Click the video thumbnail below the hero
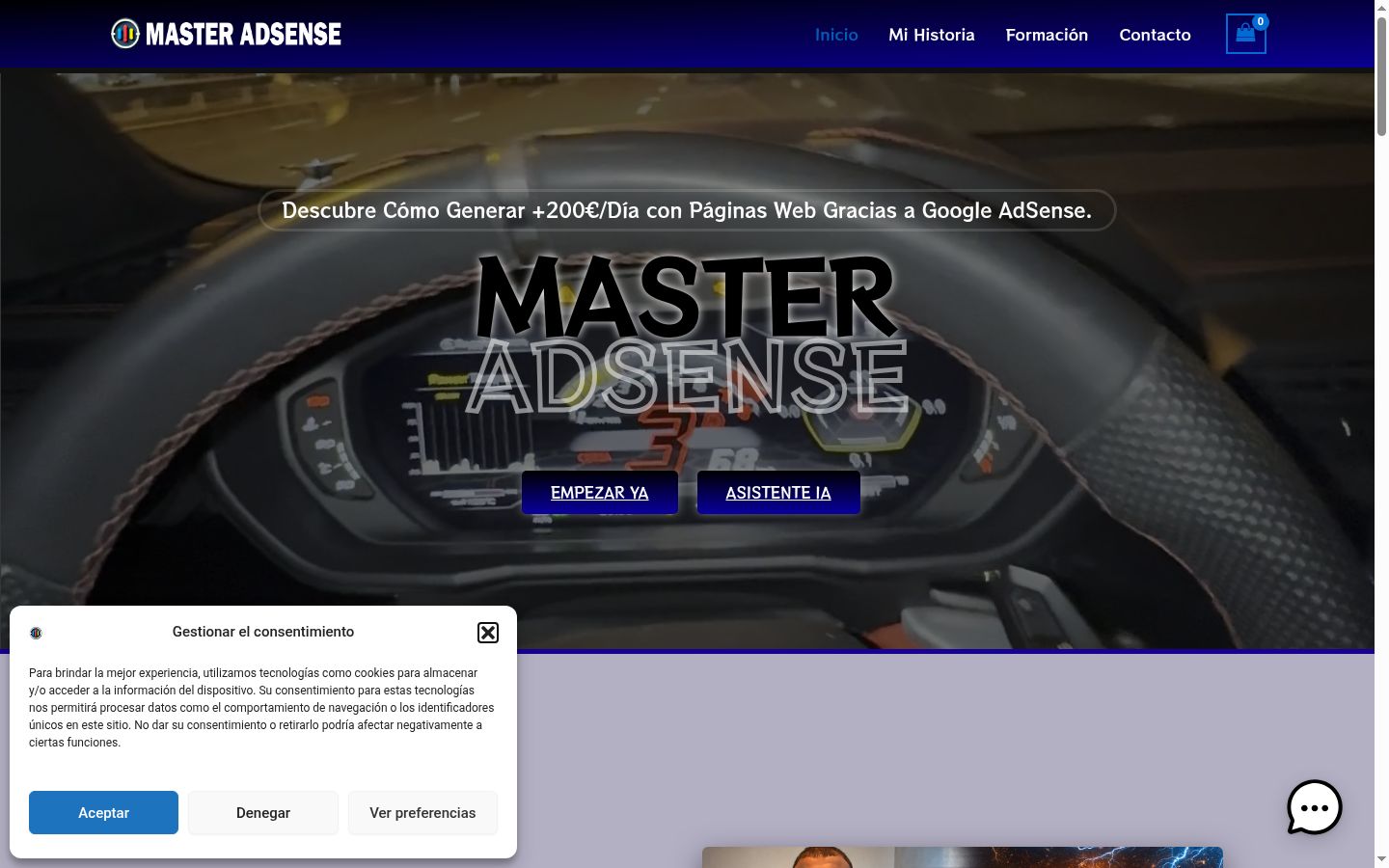 coord(963,857)
